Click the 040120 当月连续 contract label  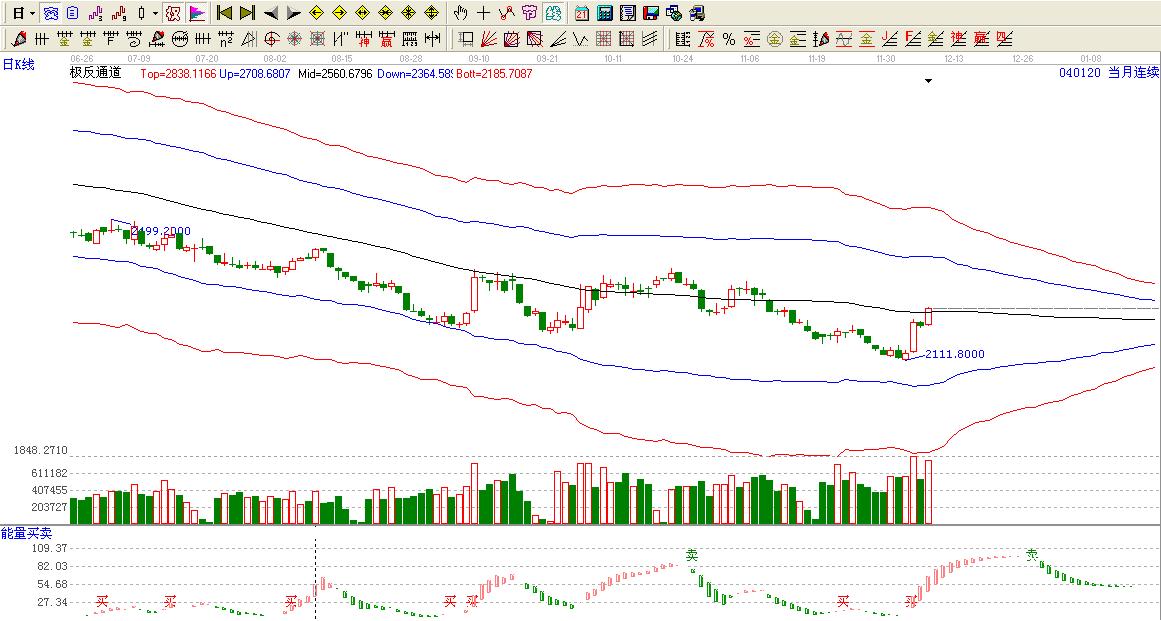1108,72
